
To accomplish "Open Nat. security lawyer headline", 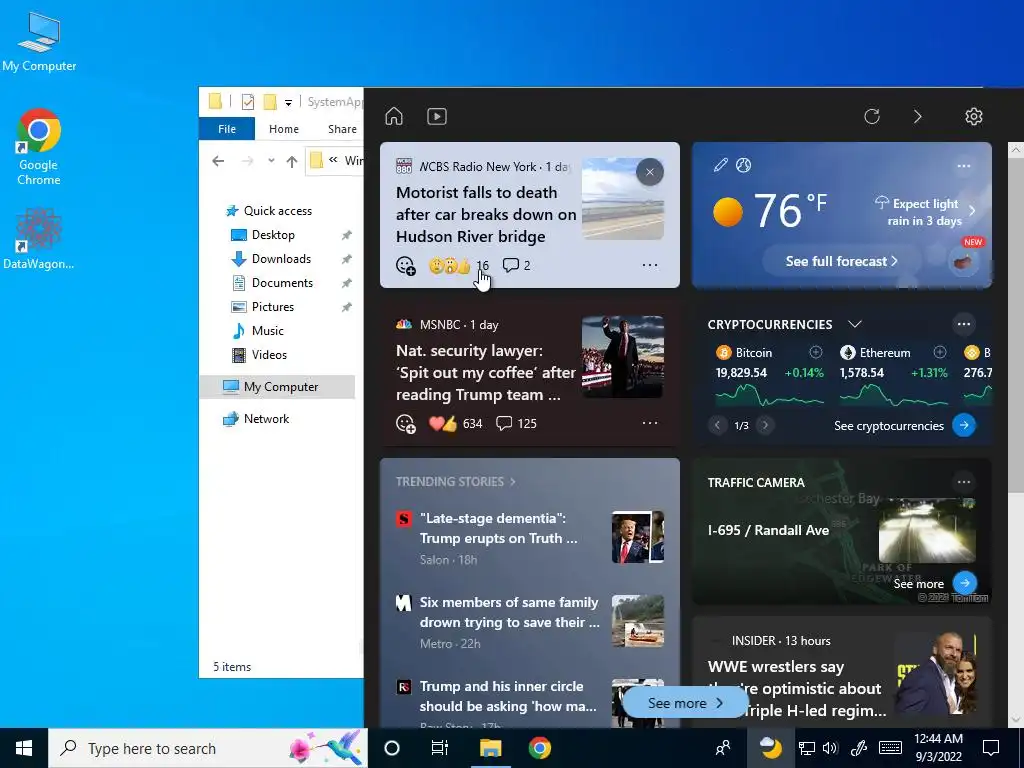I will [486, 372].
